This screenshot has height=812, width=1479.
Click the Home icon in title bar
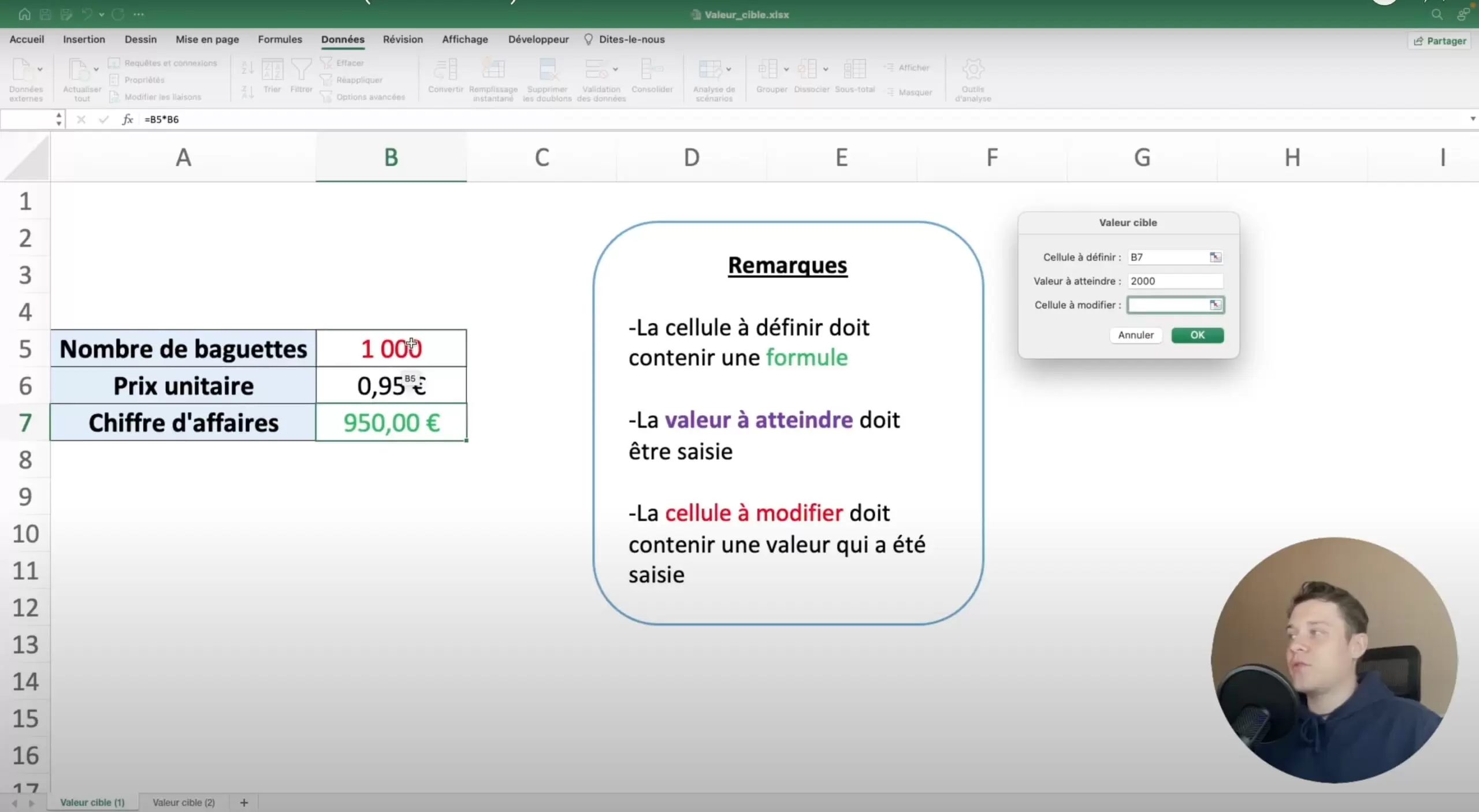click(24, 14)
